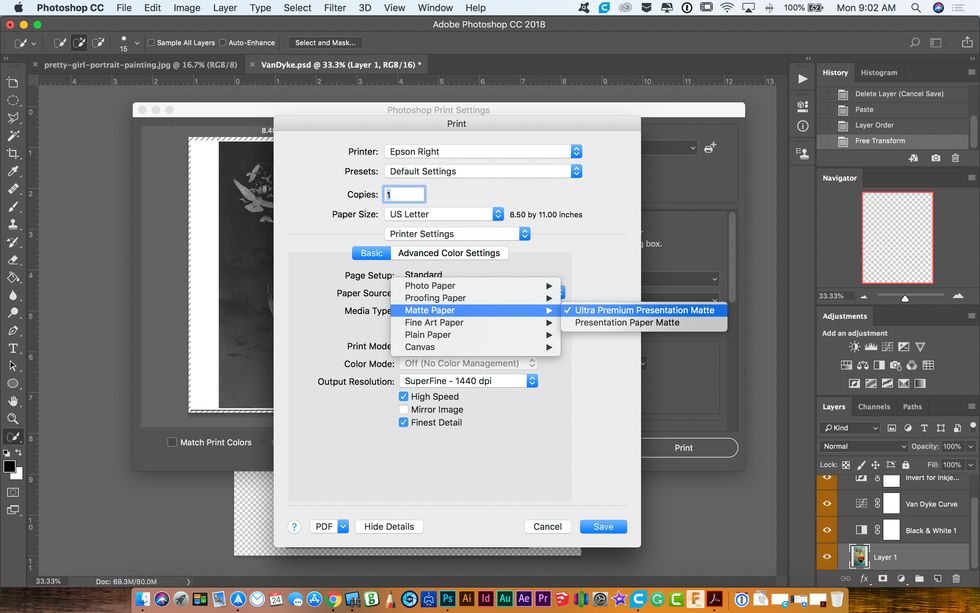Click inside the Copies input field
The width and height of the screenshot is (980, 613).
click(404, 193)
